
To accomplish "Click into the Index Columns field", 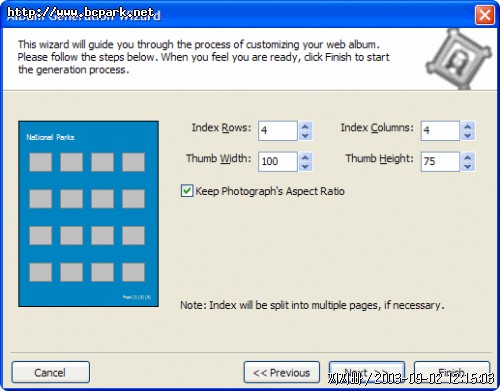I will [x=440, y=131].
